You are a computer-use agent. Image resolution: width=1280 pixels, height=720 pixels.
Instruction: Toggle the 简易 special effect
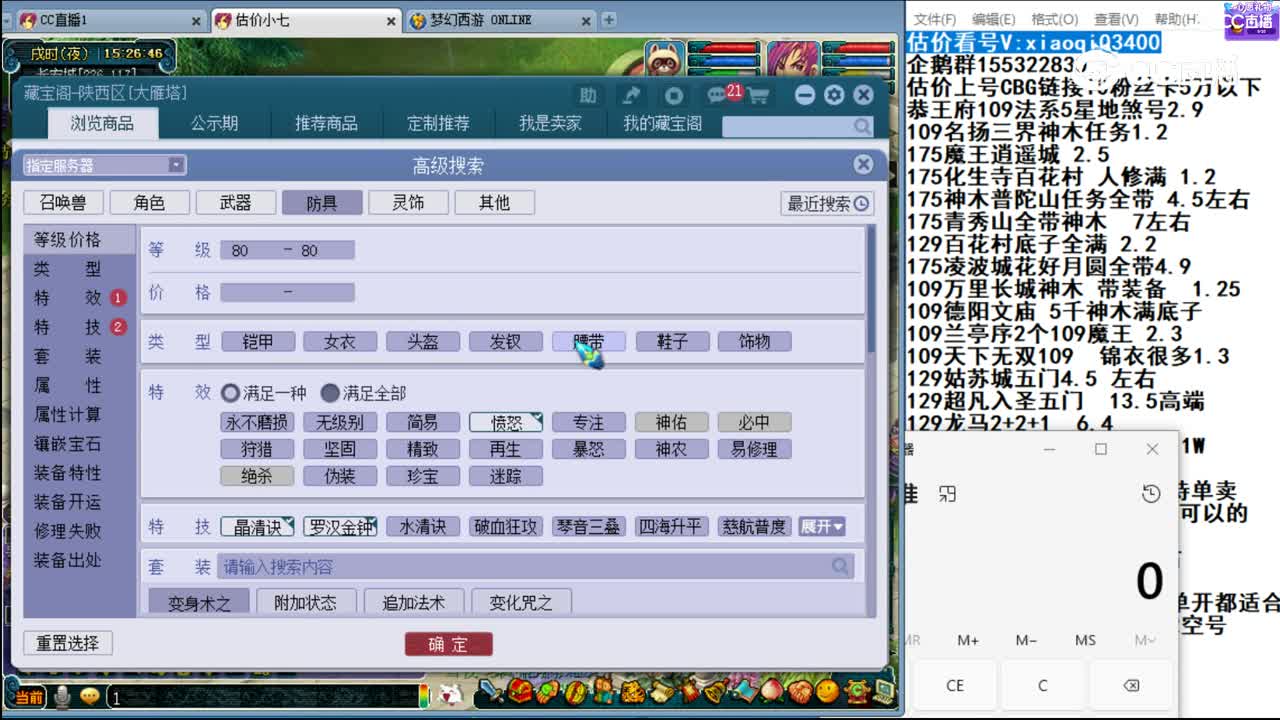point(423,422)
